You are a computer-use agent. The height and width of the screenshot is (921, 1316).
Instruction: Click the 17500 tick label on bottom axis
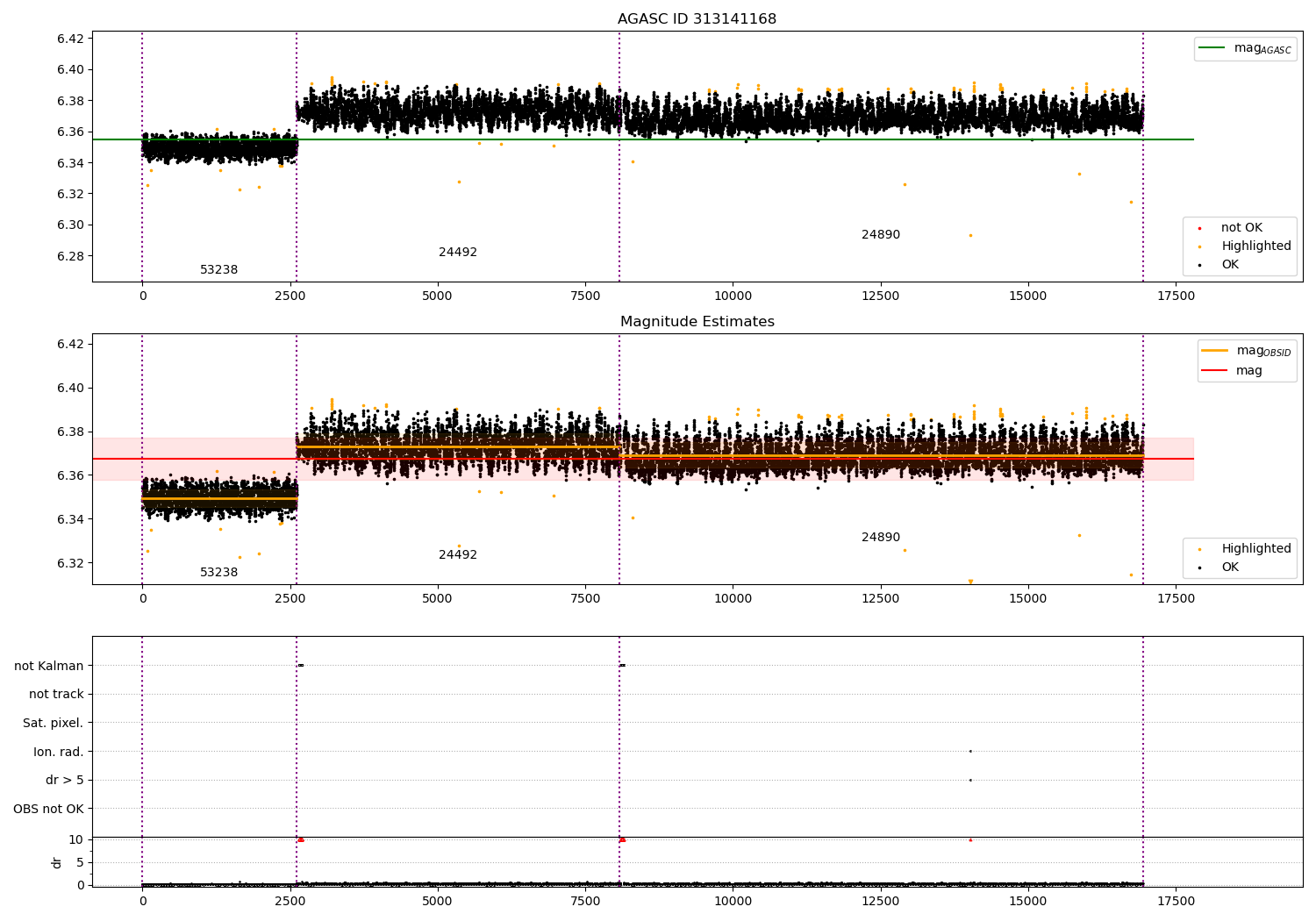click(1176, 901)
